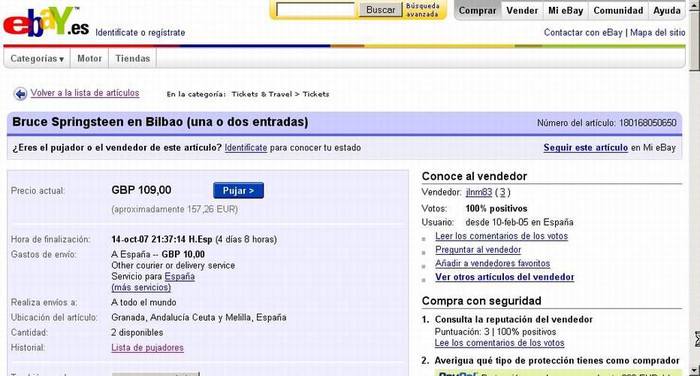Click the Pujar bid button
Image resolution: width=700 pixels, height=376 pixels.
point(238,191)
